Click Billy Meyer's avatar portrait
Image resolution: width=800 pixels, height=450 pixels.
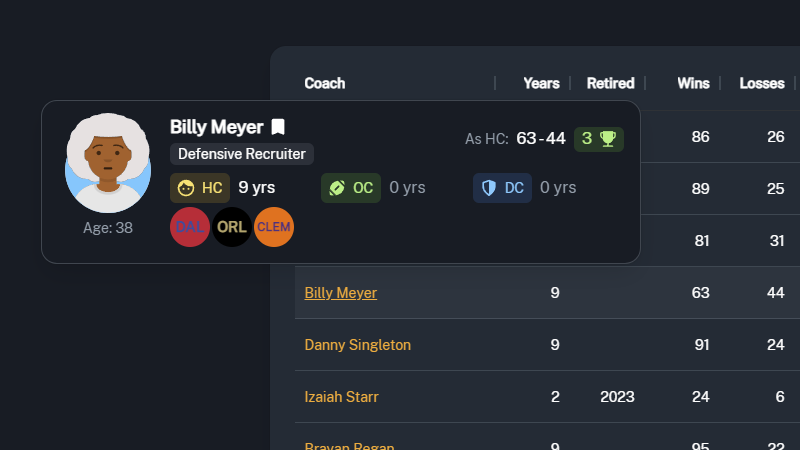[107, 163]
